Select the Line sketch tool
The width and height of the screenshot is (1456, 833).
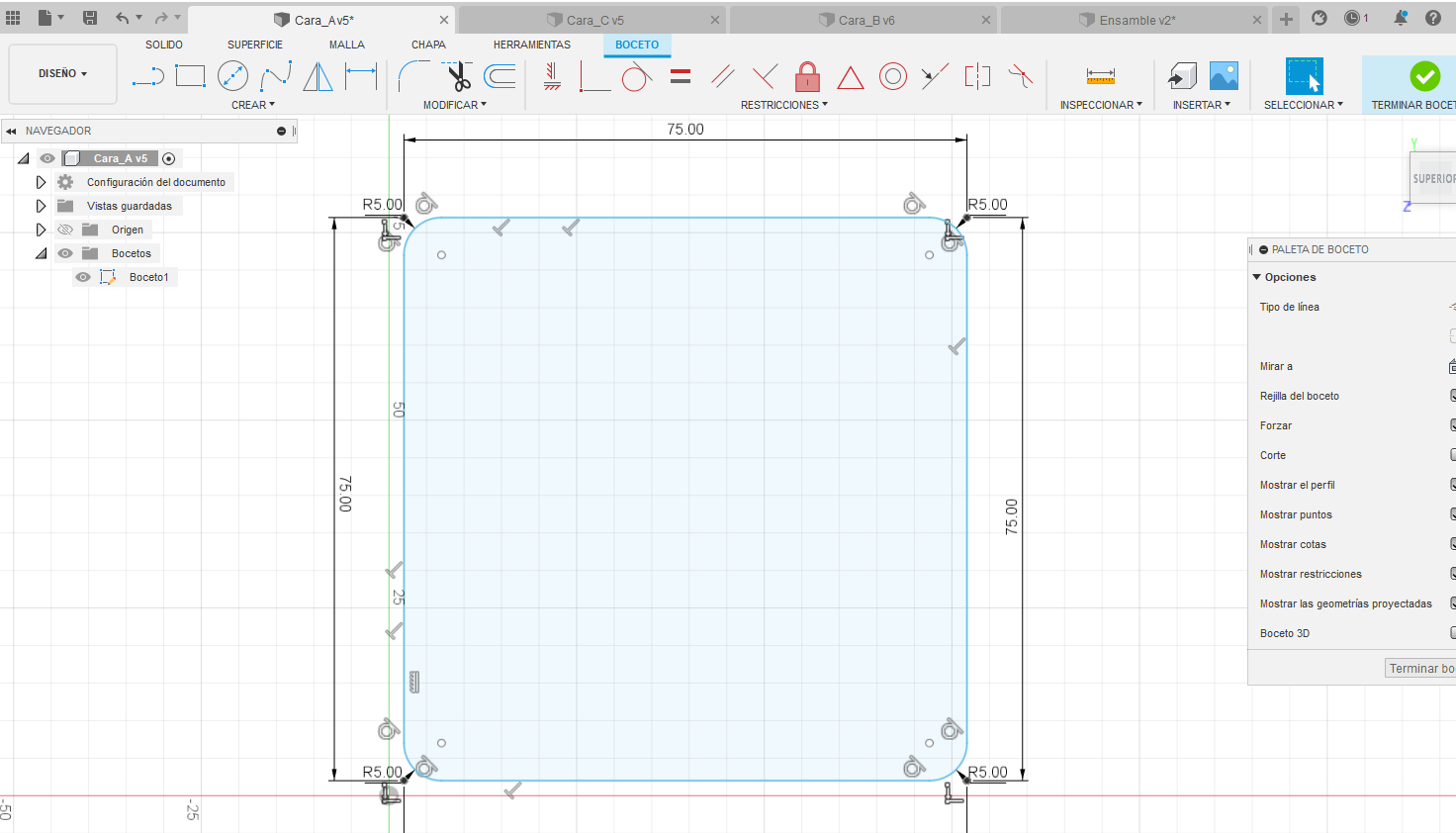pos(147,76)
